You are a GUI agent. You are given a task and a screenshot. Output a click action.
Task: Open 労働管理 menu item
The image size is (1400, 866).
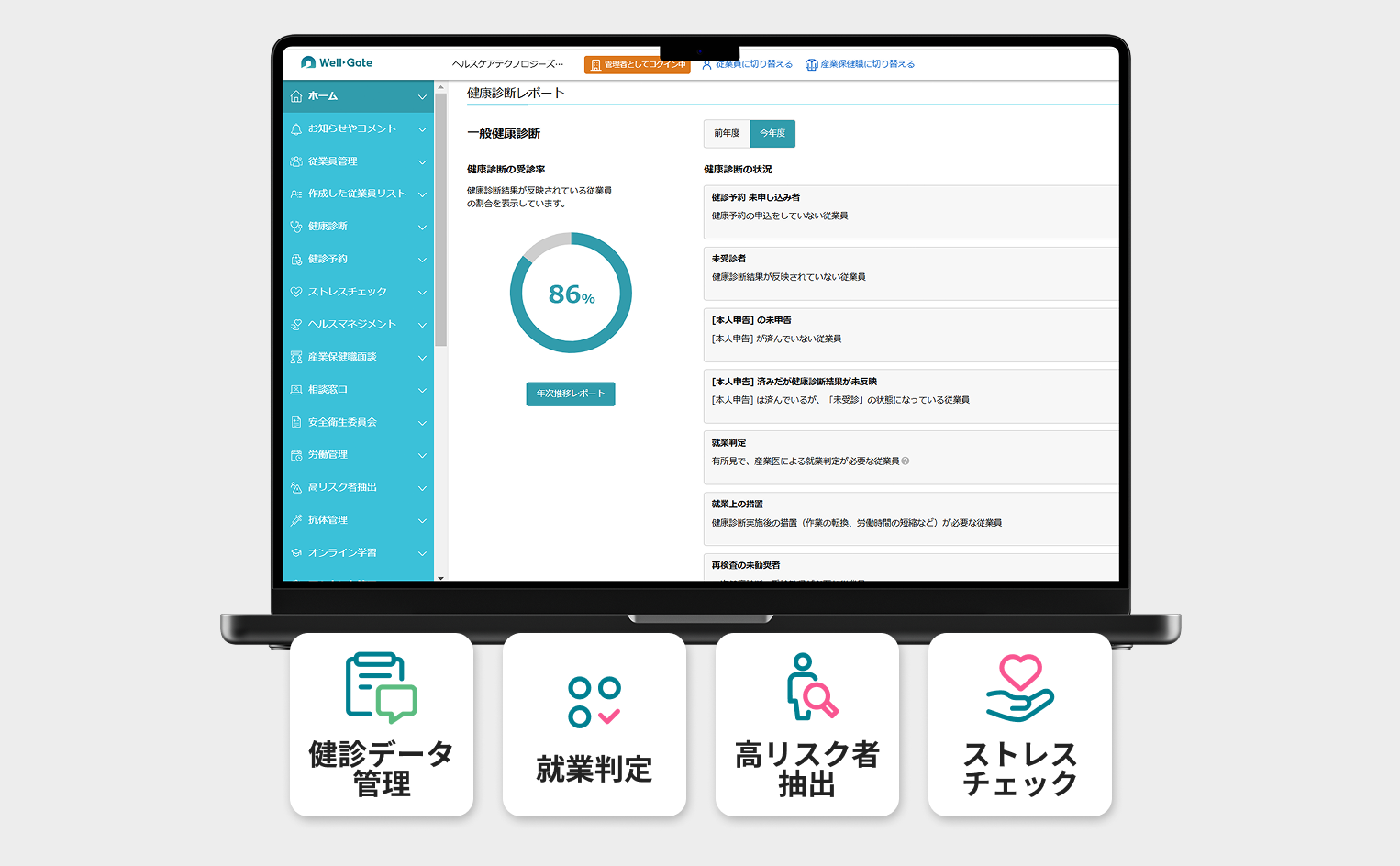pyautogui.click(x=358, y=455)
